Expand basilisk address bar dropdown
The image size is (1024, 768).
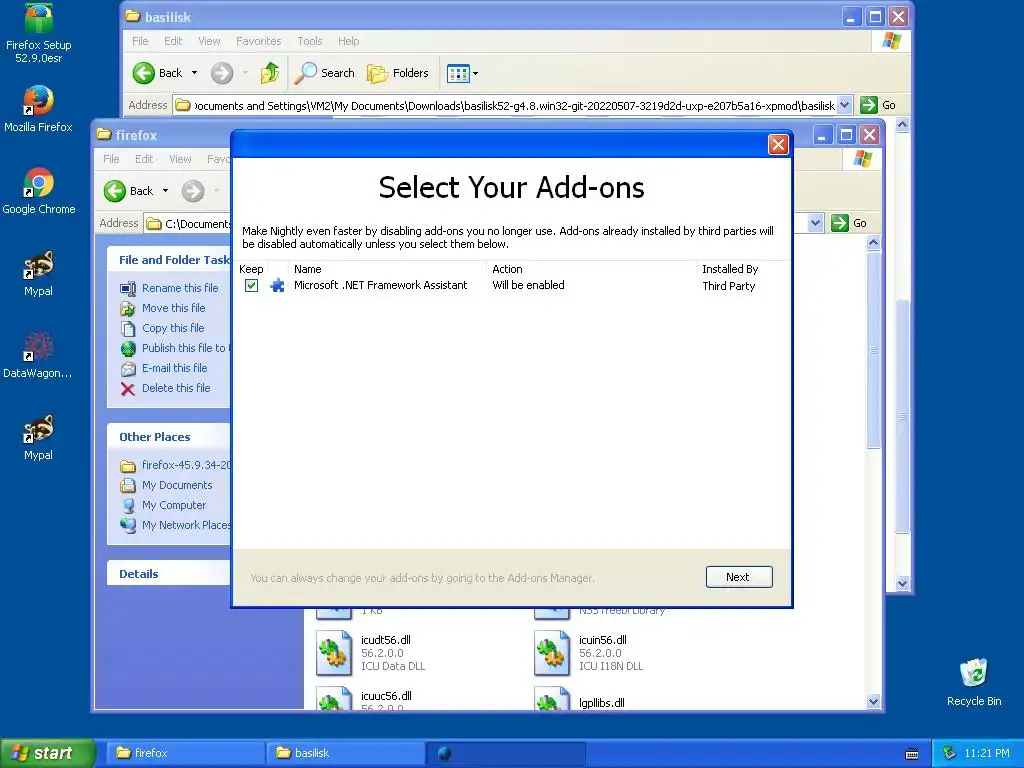click(844, 105)
